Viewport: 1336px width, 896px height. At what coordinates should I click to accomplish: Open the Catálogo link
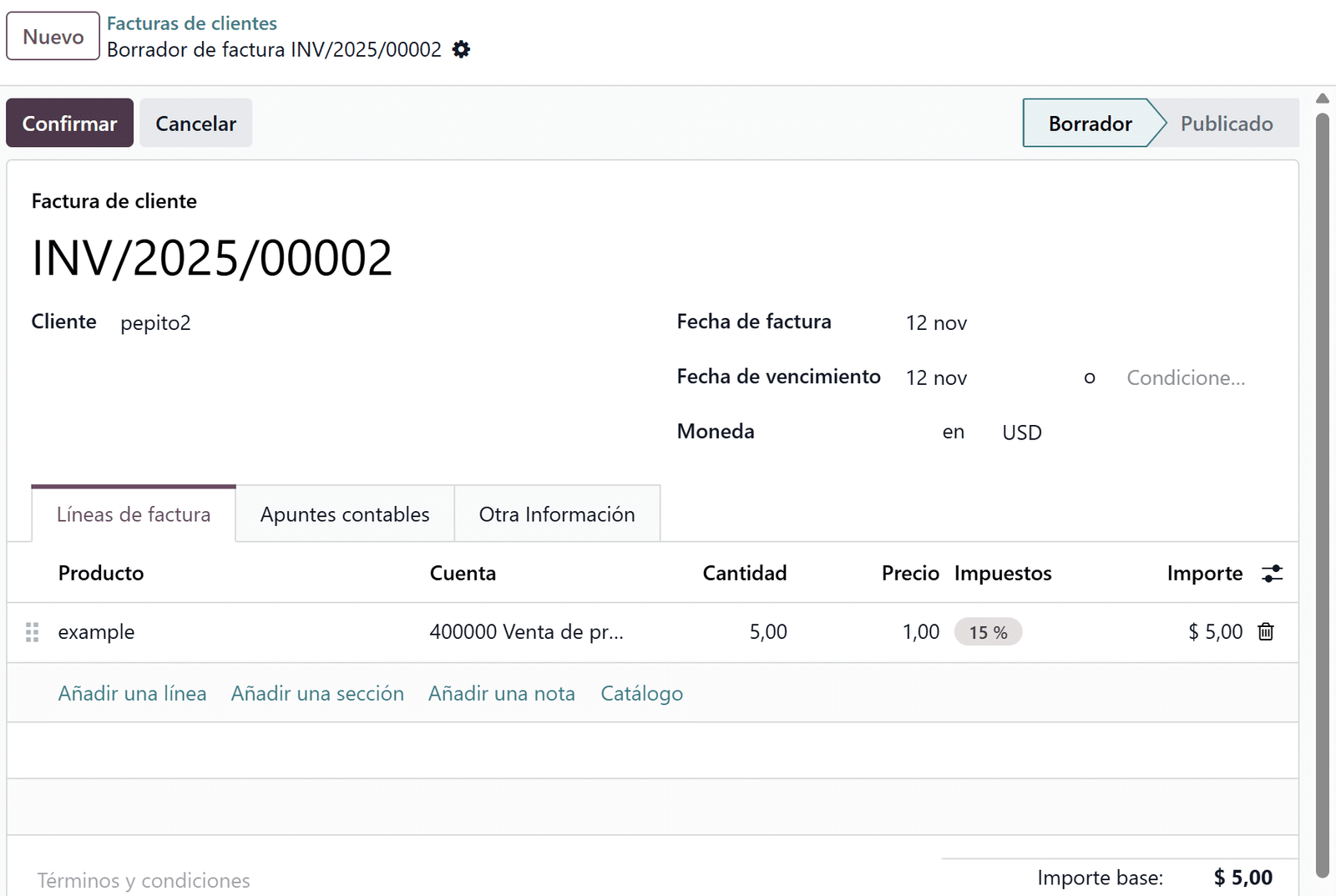[x=641, y=693]
